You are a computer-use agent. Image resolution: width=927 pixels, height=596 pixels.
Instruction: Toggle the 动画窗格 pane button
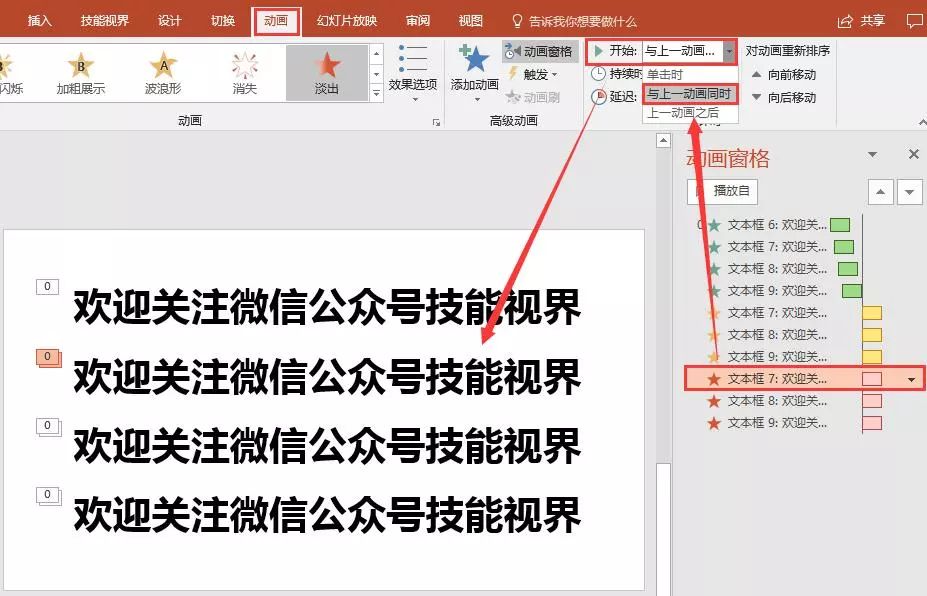pos(540,51)
